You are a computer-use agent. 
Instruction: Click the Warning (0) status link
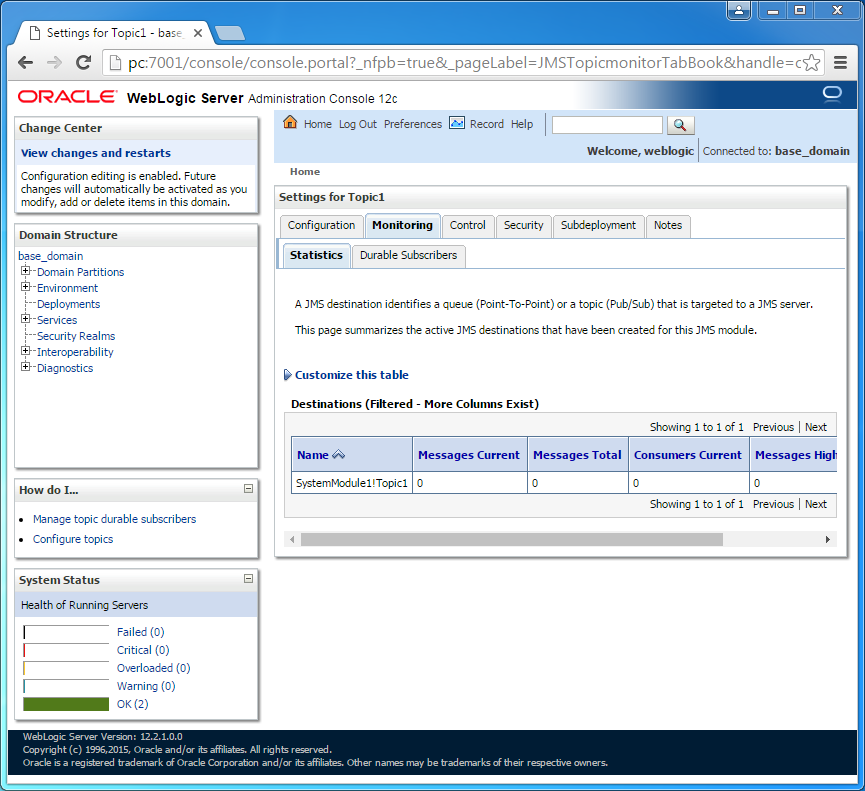pyautogui.click(x=146, y=686)
